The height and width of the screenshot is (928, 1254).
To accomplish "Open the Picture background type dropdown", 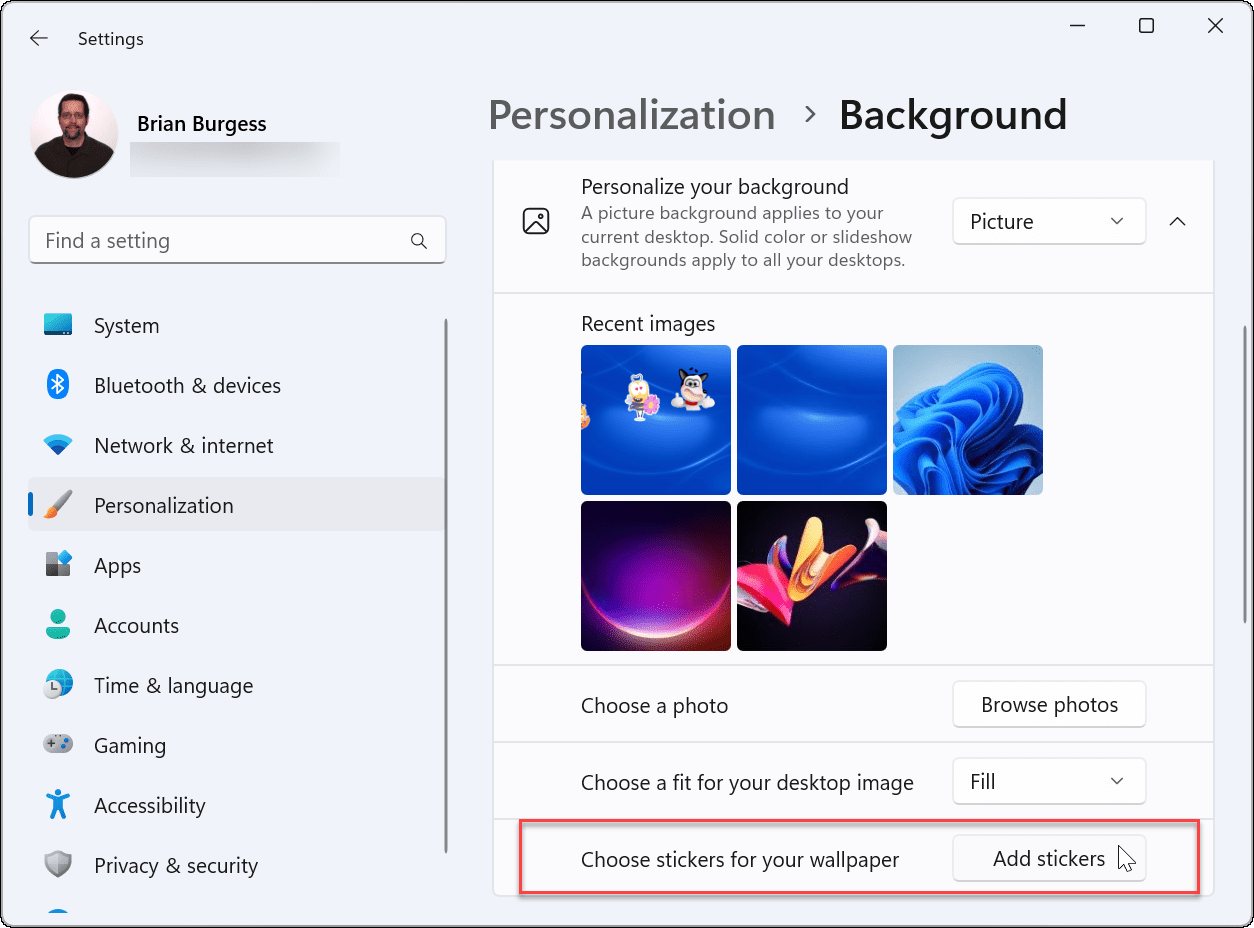I will [x=1048, y=221].
